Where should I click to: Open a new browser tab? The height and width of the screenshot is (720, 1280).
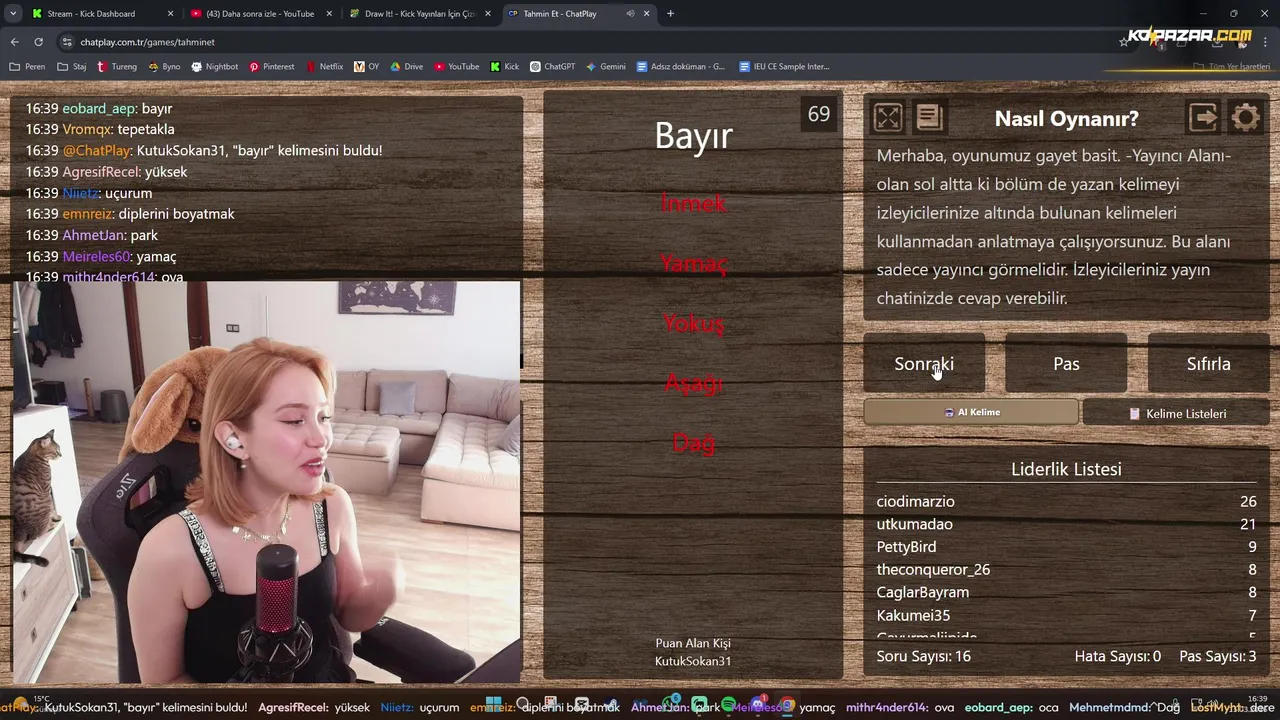point(670,14)
